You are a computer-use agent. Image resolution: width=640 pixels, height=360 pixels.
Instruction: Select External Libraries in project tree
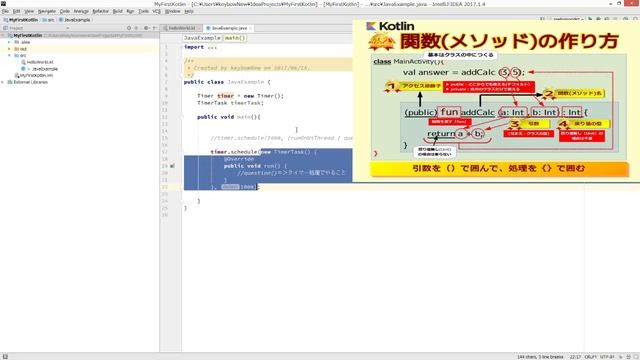[28, 82]
